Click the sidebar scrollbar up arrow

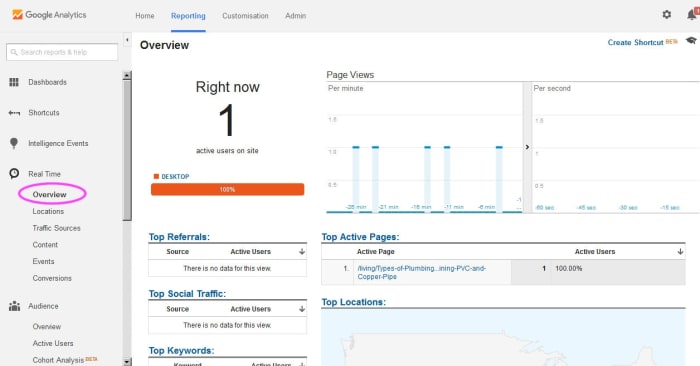pyautogui.click(x=127, y=75)
